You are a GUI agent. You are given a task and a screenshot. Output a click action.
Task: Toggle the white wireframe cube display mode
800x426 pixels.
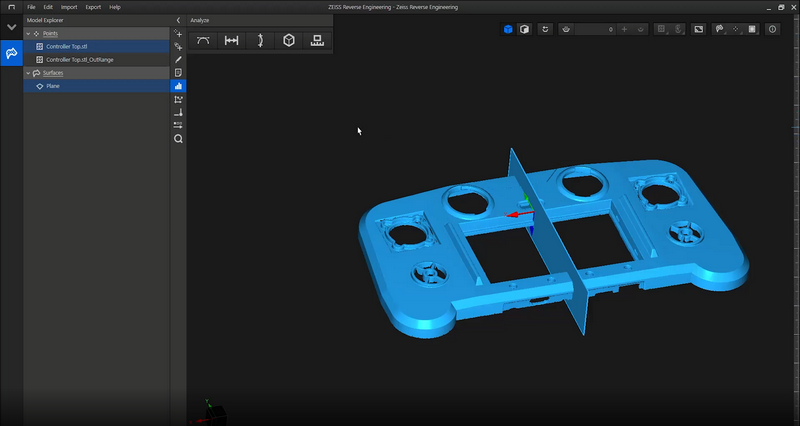click(524, 29)
